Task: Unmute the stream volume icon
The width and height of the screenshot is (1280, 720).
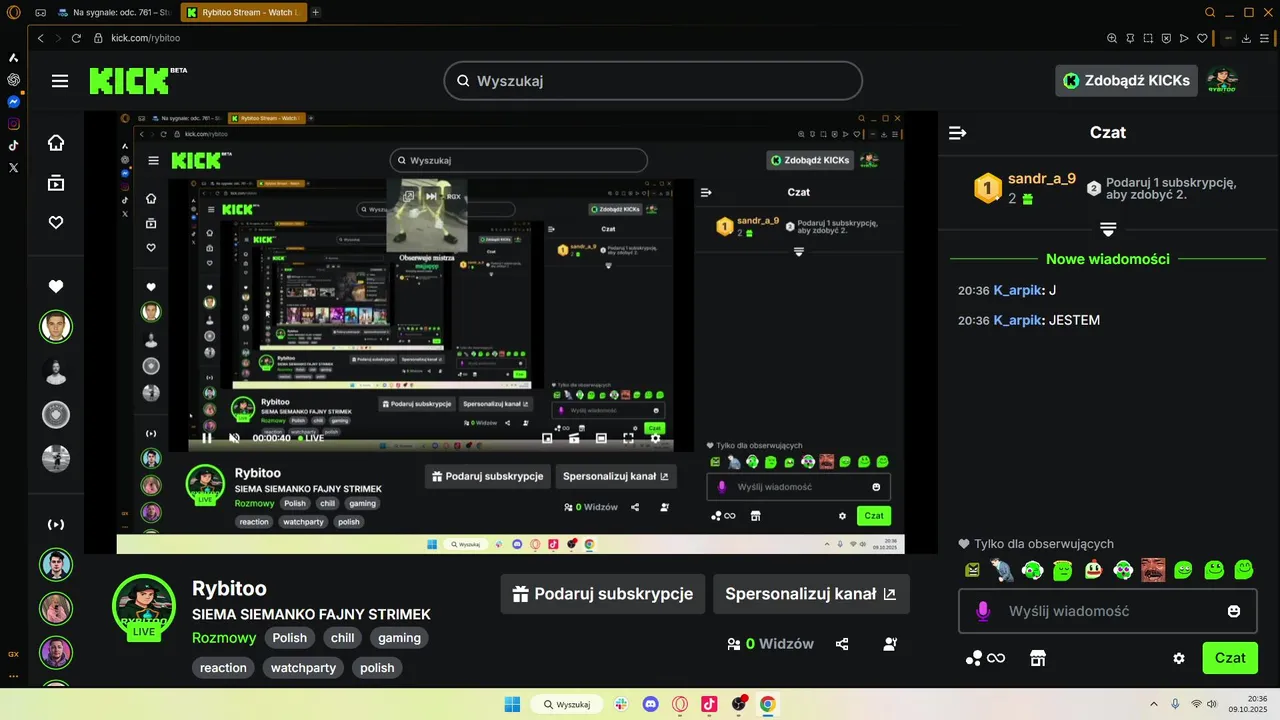Action: click(x=234, y=438)
